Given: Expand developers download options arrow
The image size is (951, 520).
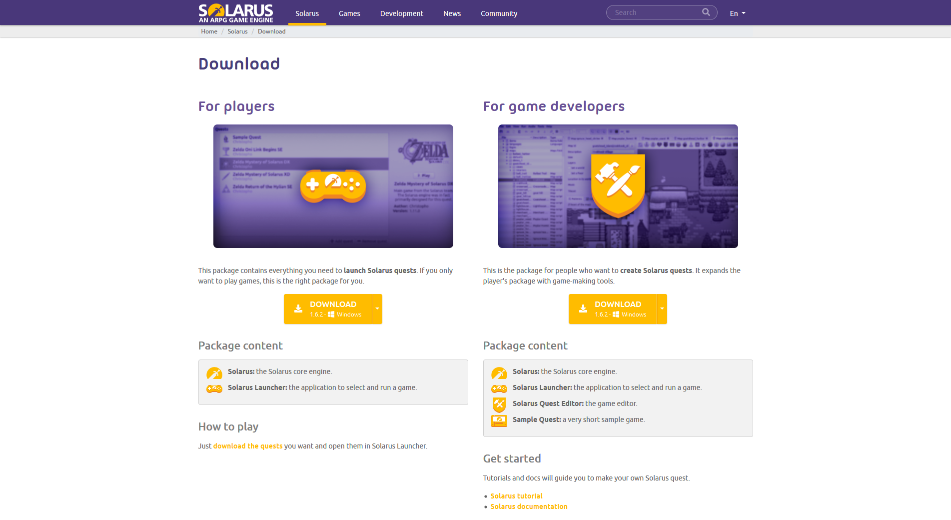Looking at the screenshot, I should [x=662, y=309].
